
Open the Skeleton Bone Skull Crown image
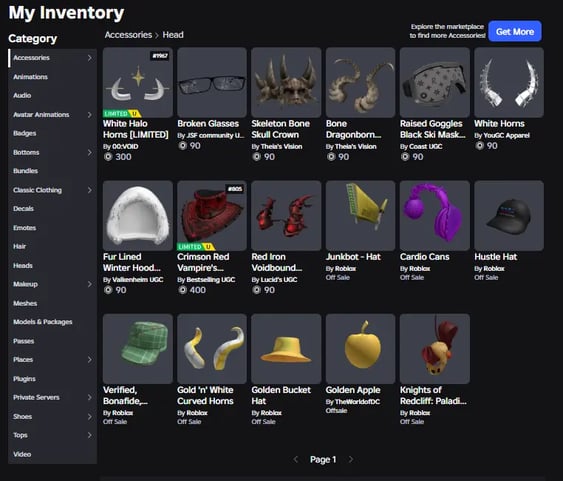tap(286, 83)
